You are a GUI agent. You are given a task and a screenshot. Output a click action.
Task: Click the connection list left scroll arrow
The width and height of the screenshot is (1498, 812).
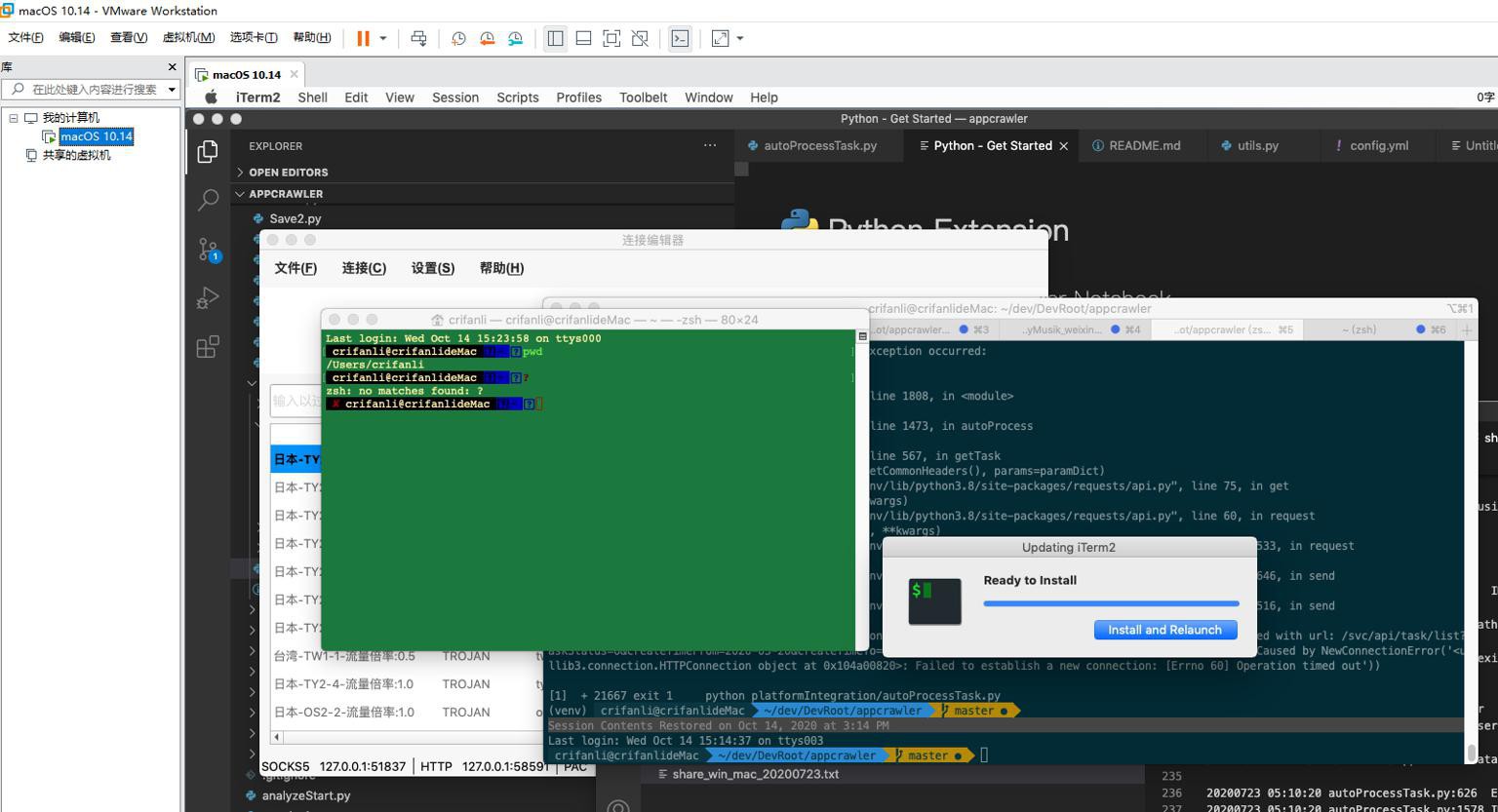pyautogui.click(x=277, y=737)
